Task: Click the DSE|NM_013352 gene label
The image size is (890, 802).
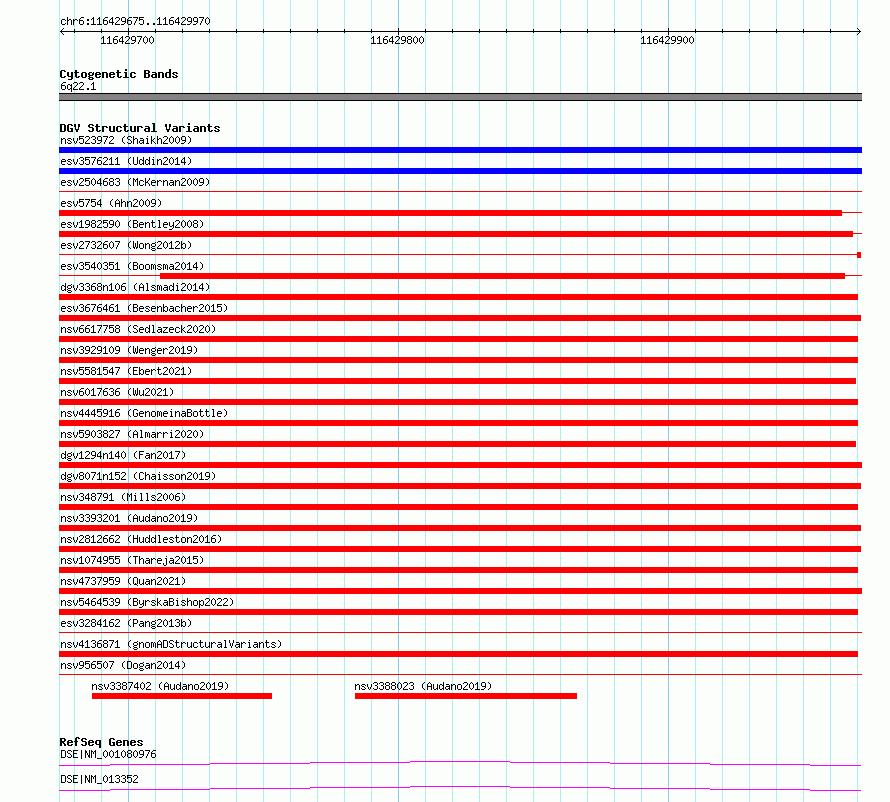Action: pyautogui.click(x=99, y=779)
